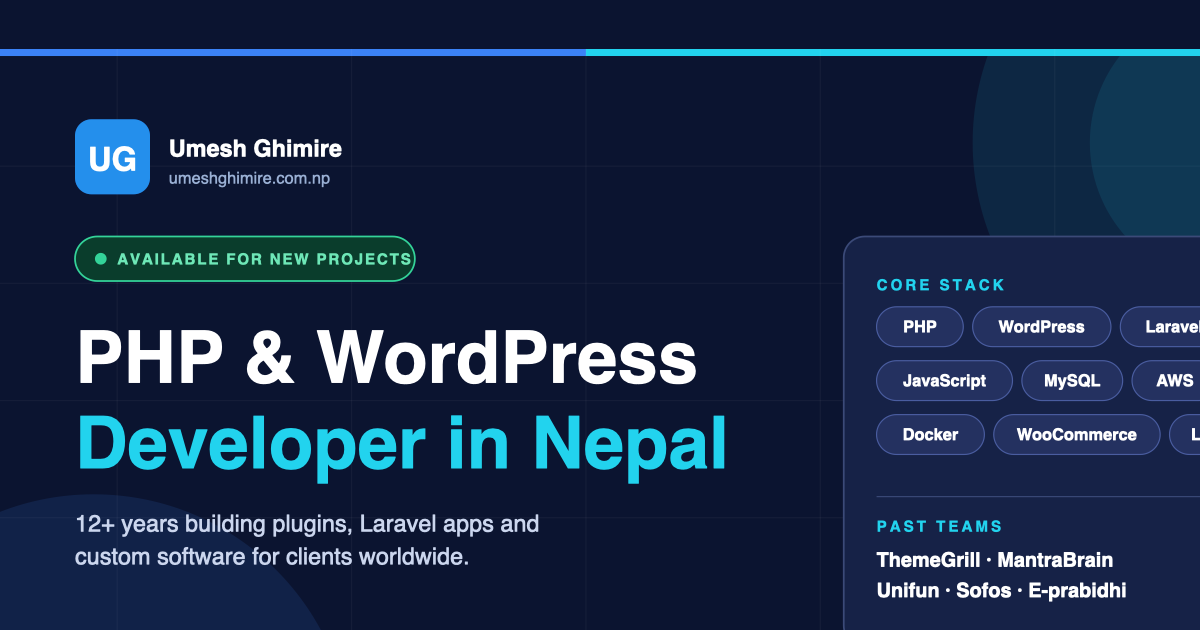This screenshot has height=630, width=1200.
Task: Click the MantraBrain team name
Action: click(1055, 560)
